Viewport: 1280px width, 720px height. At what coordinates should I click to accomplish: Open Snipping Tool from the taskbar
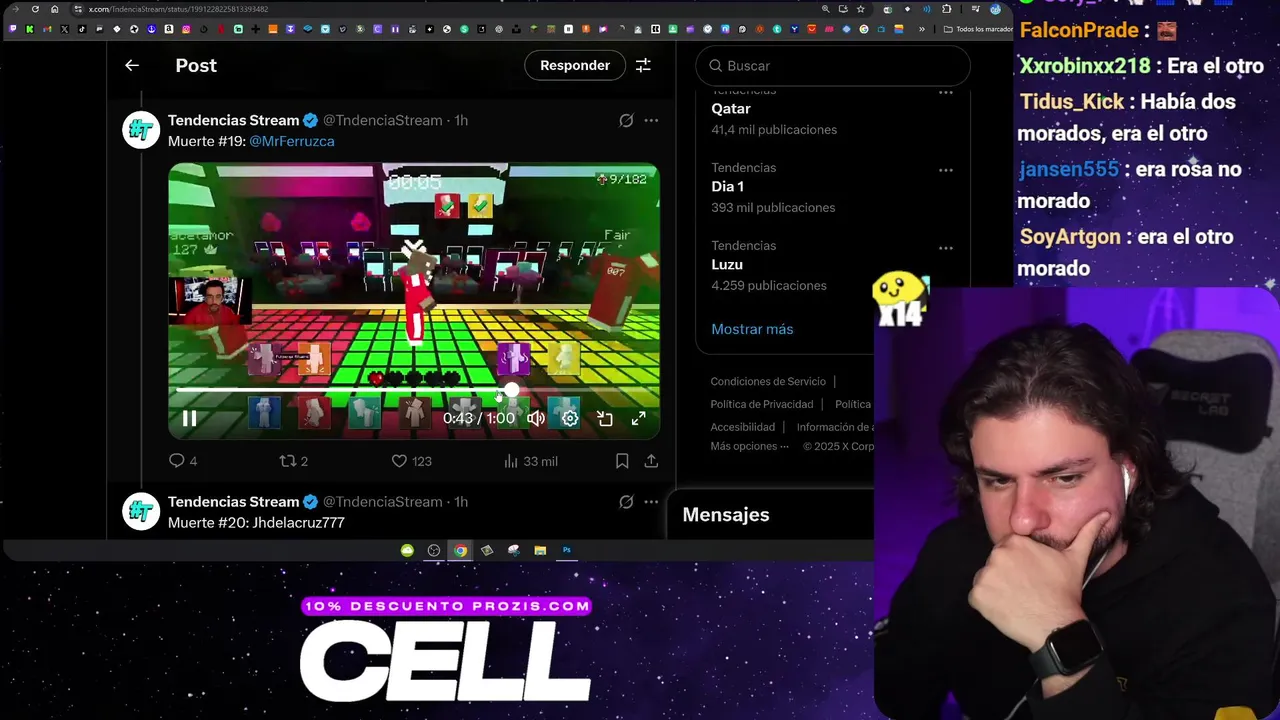point(513,550)
